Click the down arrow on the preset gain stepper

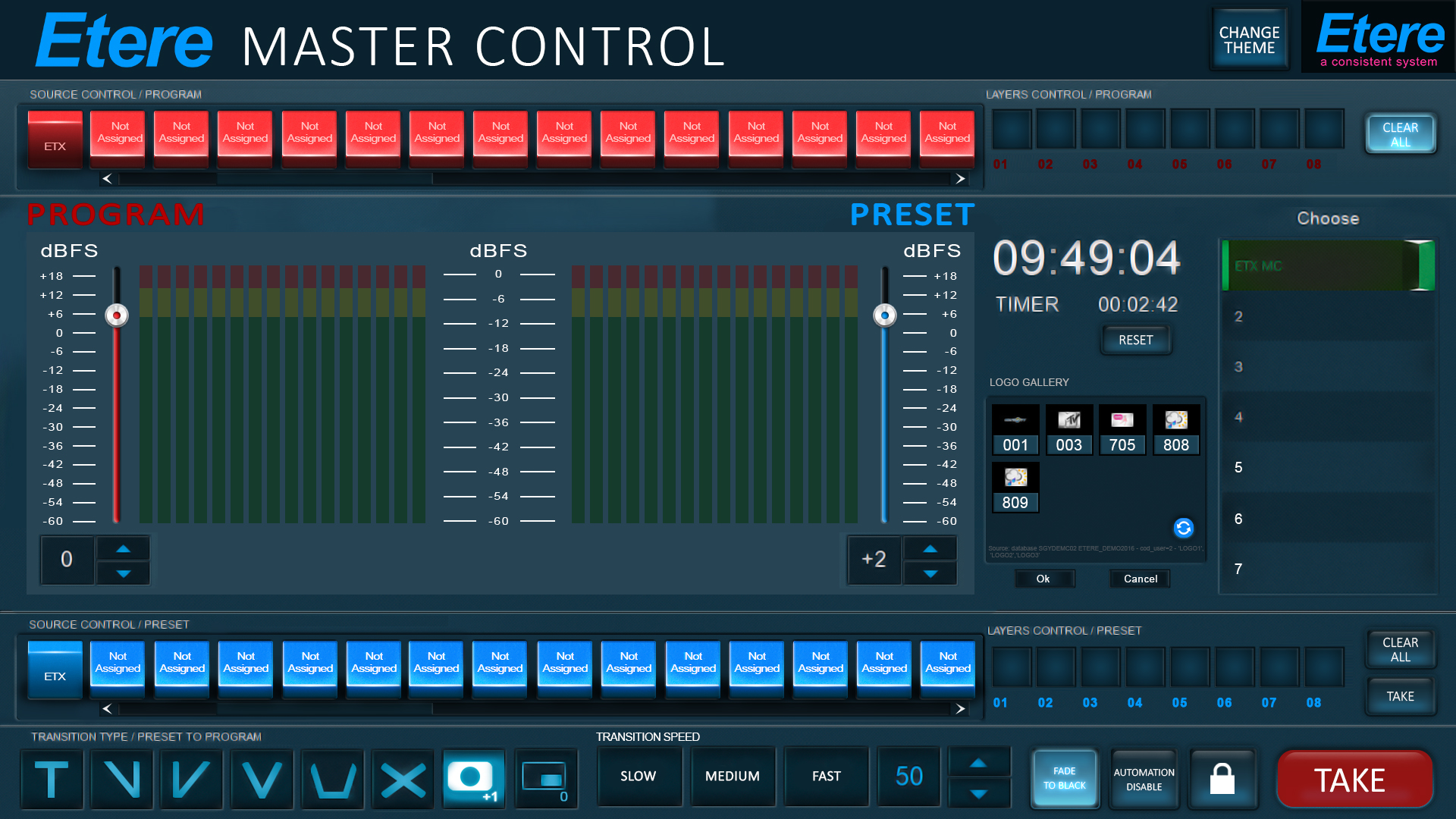pos(930,573)
